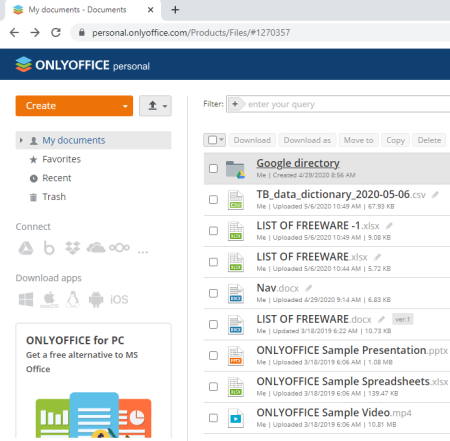Go back in browser history
This screenshot has width=450, height=441.
pyautogui.click(x=14, y=33)
